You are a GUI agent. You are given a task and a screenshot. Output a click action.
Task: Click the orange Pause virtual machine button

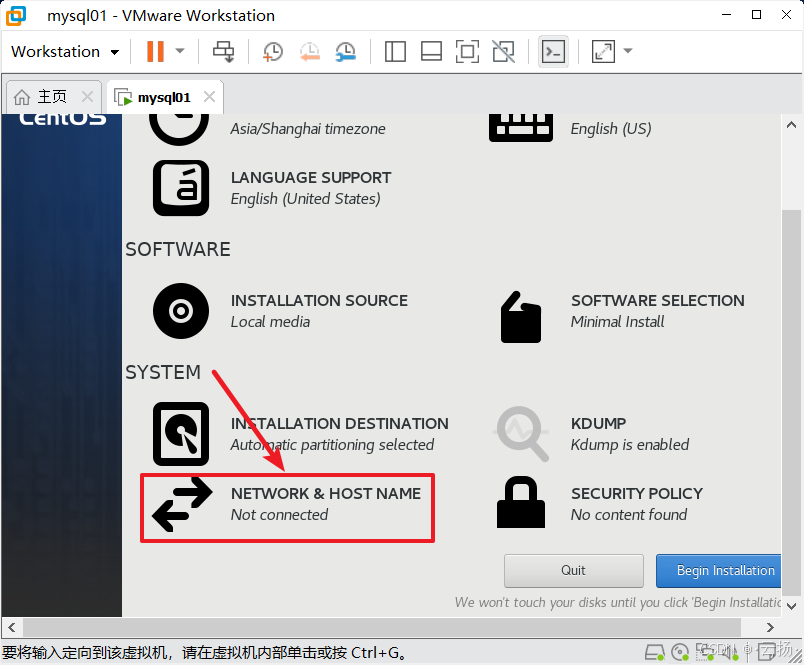point(155,51)
